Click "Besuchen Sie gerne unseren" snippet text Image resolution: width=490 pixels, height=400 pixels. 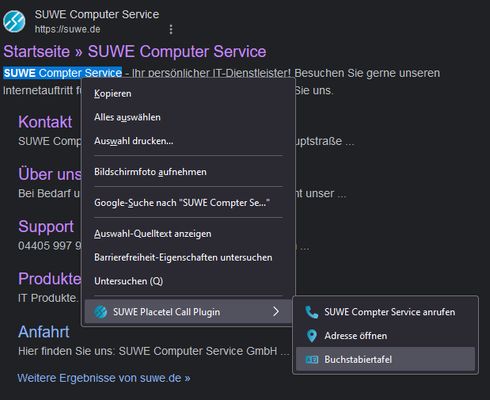tap(367, 73)
